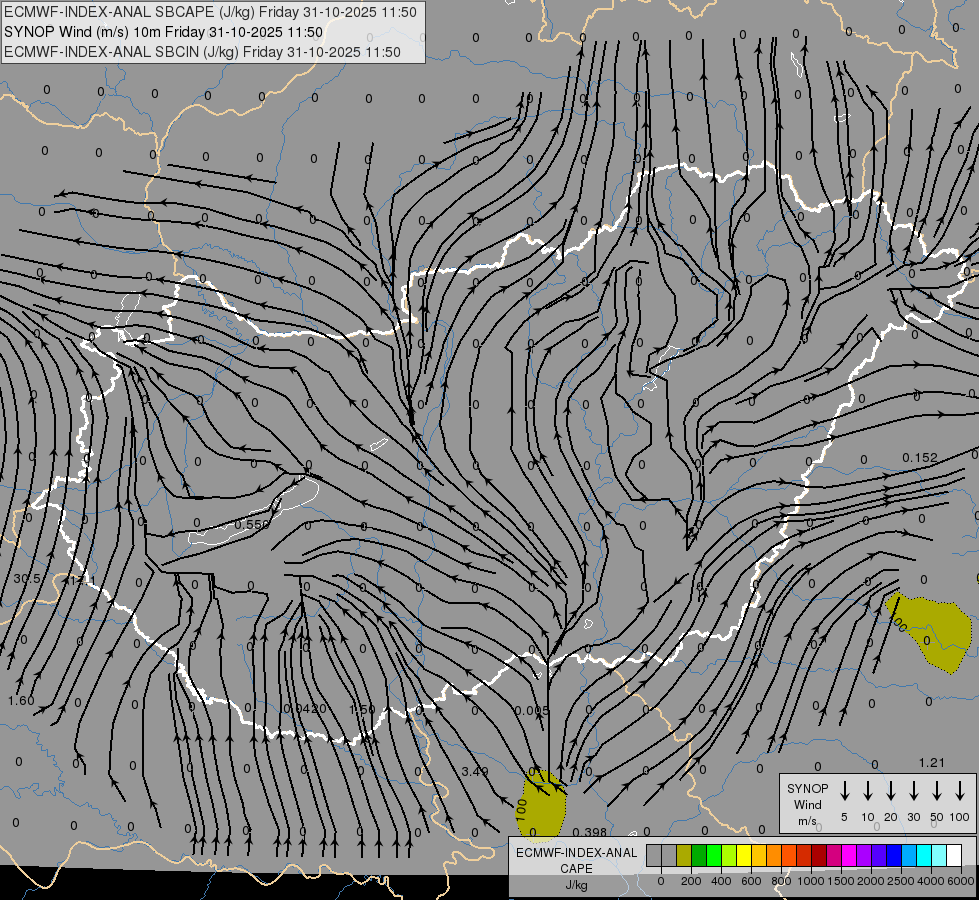Click the olive CAPE contour area at bottom
The width and height of the screenshot is (979, 900).
(541, 807)
